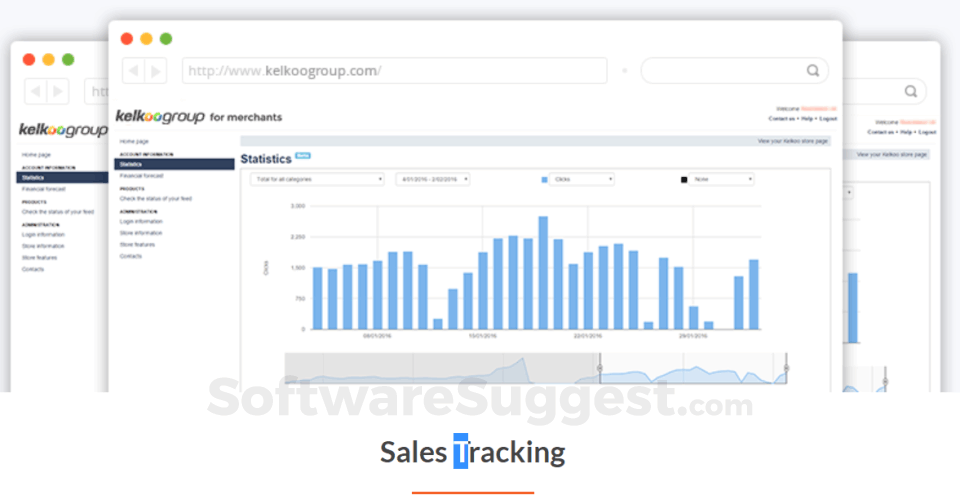Image resolution: width=960 pixels, height=495 pixels.
Task: Open the date range dropdown
Action: (x=433, y=179)
